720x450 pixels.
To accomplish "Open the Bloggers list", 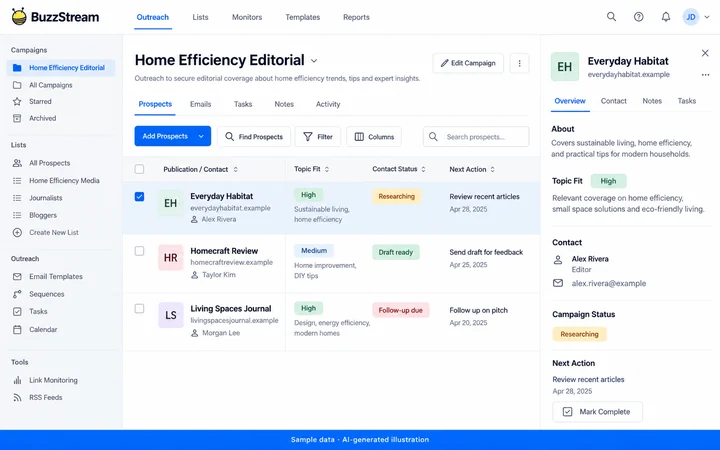I will pyautogui.click(x=43, y=215).
